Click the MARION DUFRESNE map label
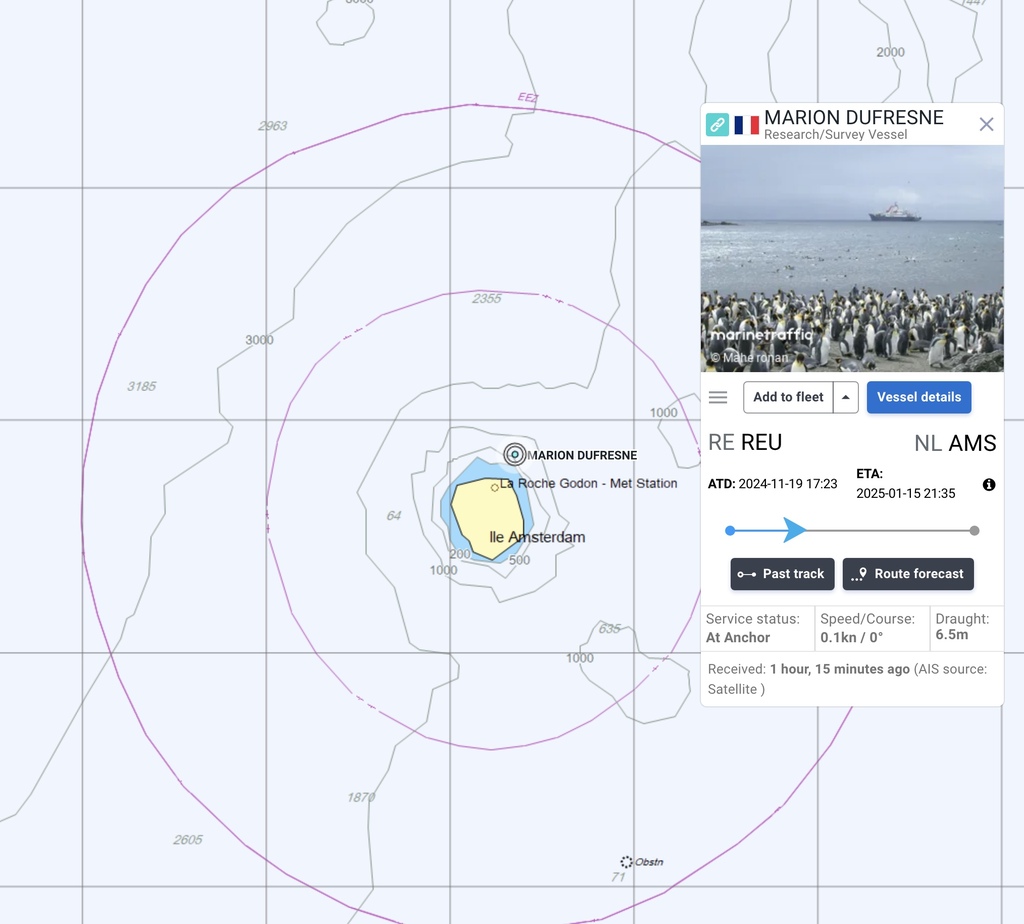The width and height of the screenshot is (1024, 924). [582, 455]
